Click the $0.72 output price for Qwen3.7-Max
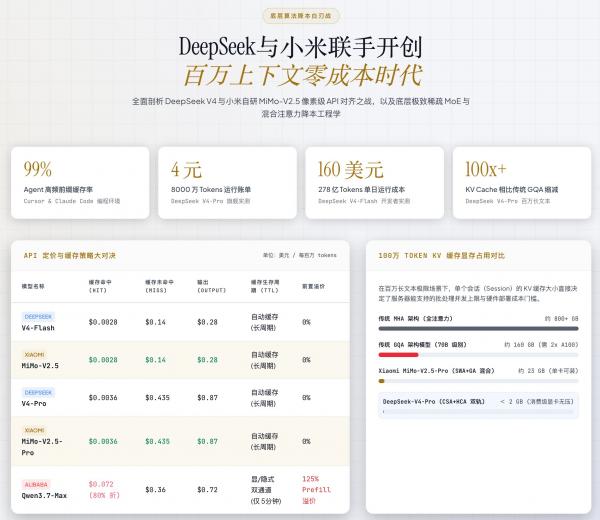This screenshot has width=600, height=520. pyautogui.click(x=207, y=490)
